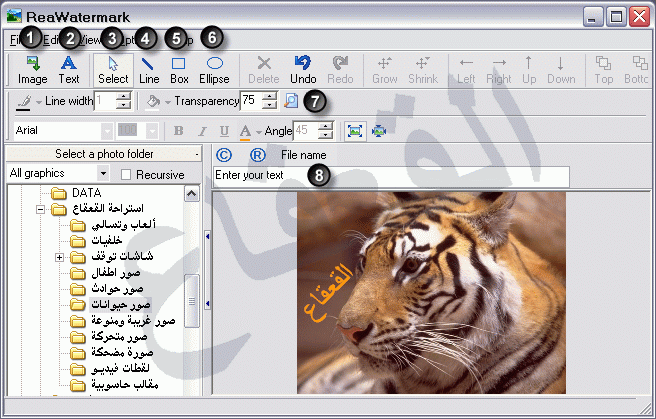The image size is (656, 419).
Task: Expand the شاشات توقف folder
Action: [59, 257]
